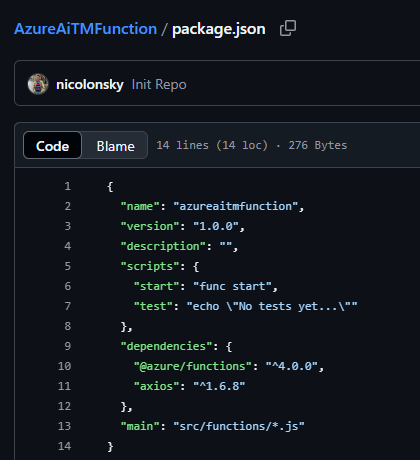Switch to the Code view tab
Image resolution: width=420 pixels, height=460 pixels.
click(52, 146)
